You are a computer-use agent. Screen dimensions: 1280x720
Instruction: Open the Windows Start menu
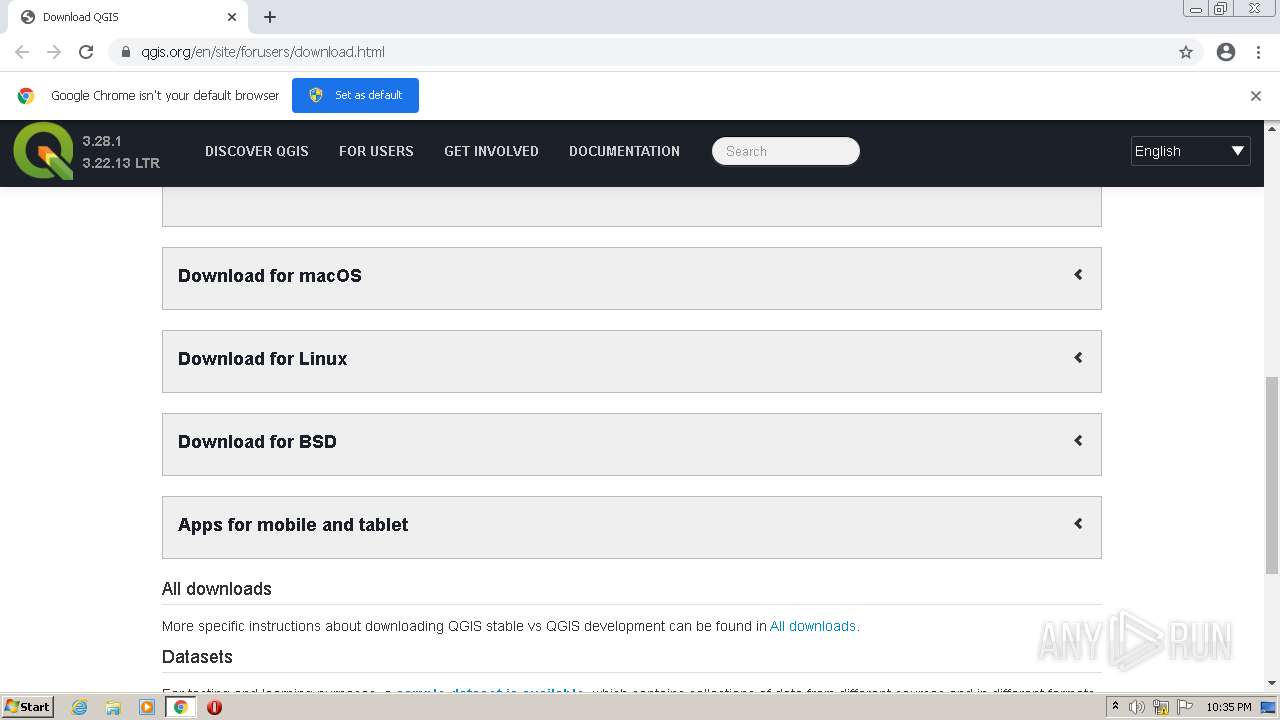coord(28,707)
